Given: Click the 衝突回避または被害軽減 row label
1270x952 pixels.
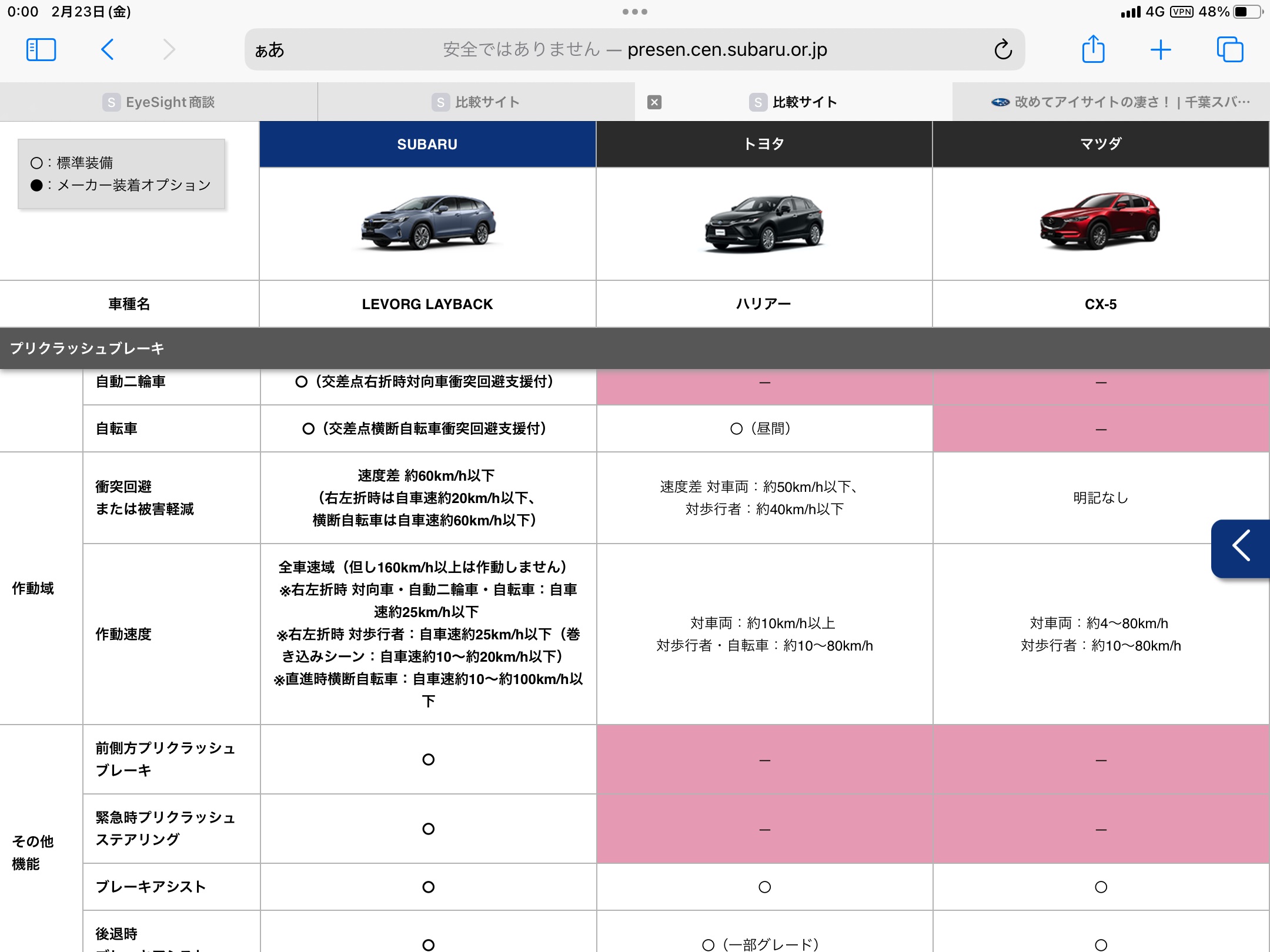Looking at the screenshot, I should 145,498.
